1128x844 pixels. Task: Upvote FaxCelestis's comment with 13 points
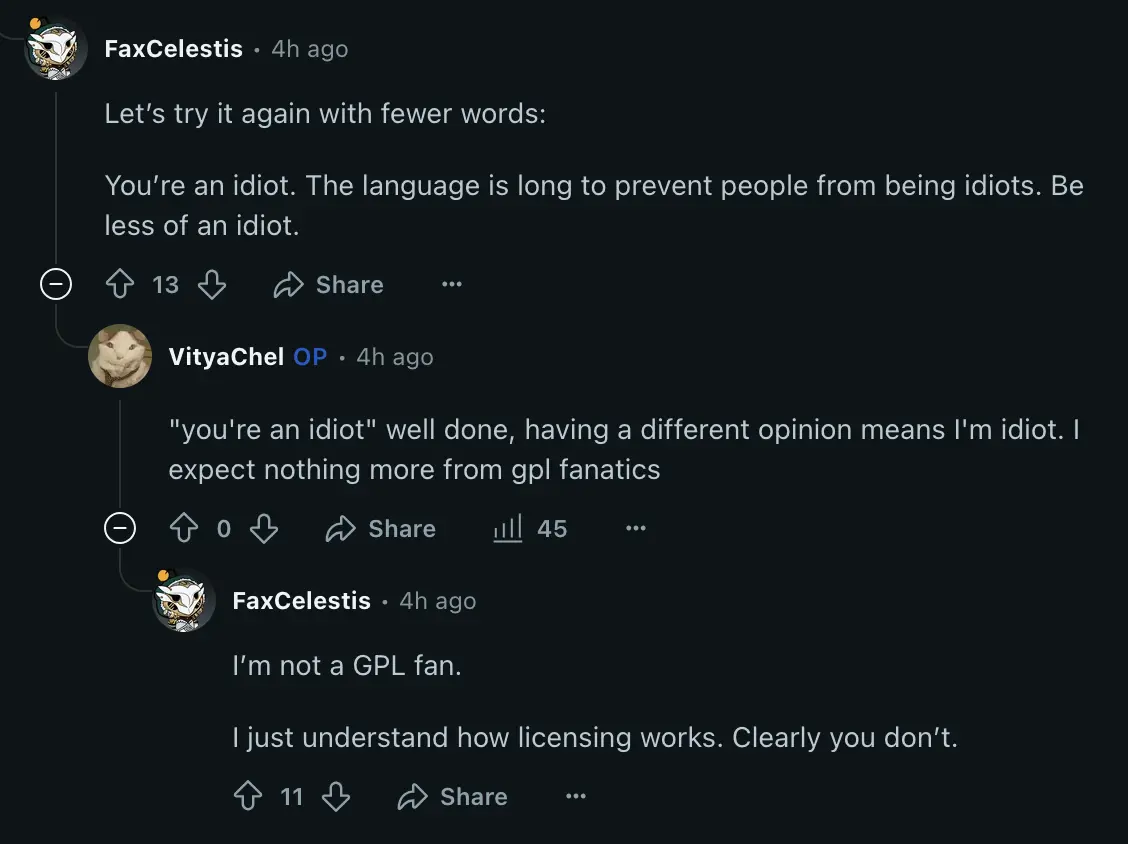119,284
